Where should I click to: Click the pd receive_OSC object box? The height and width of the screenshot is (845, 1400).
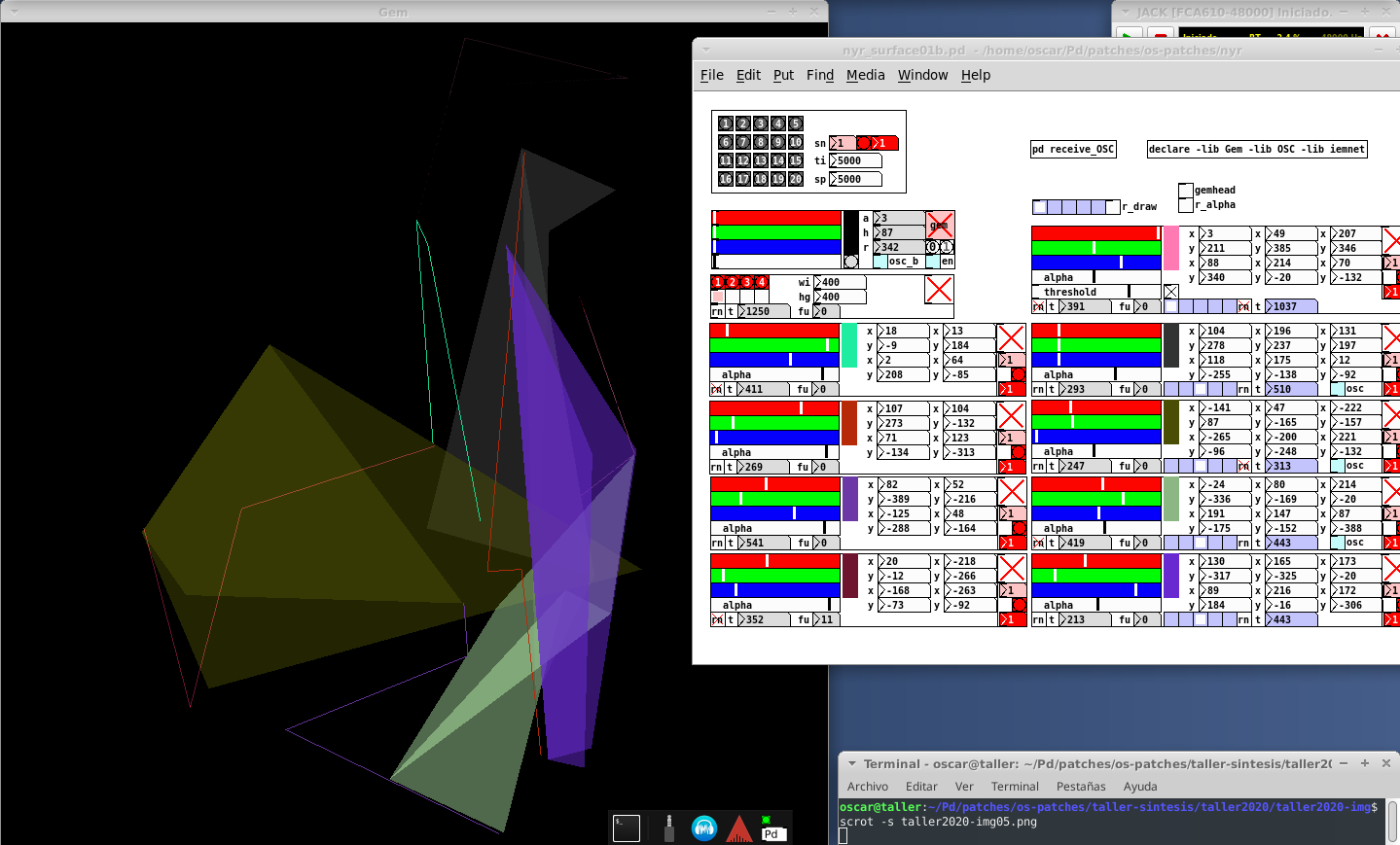tap(1072, 149)
